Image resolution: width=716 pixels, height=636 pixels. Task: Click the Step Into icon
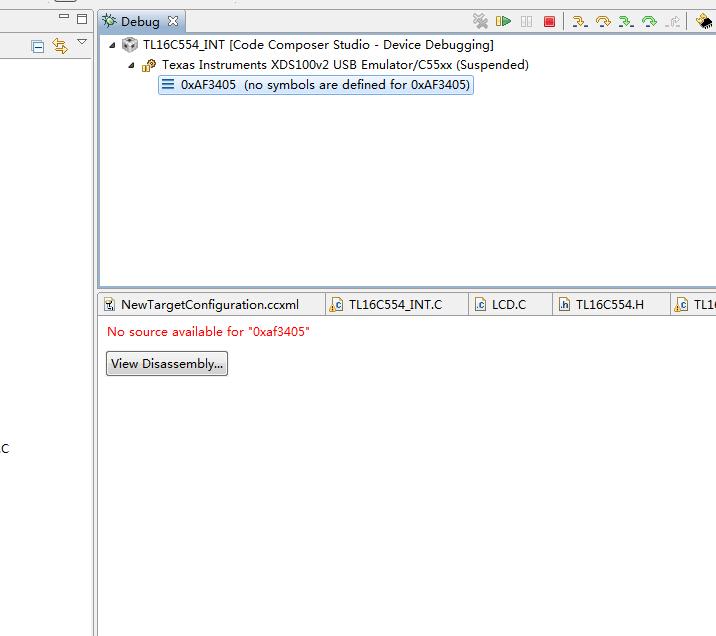click(x=580, y=21)
